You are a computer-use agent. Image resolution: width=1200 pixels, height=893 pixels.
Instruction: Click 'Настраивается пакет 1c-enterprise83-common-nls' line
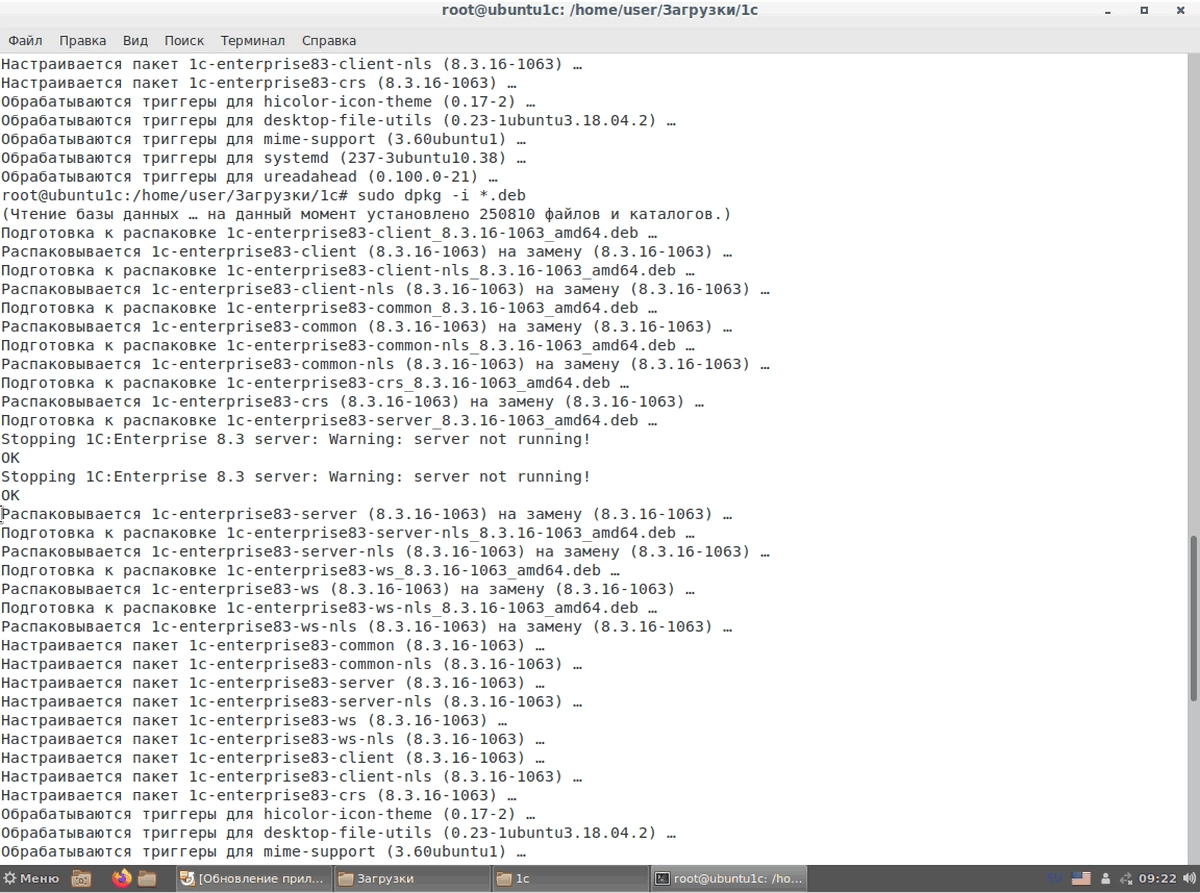292,664
